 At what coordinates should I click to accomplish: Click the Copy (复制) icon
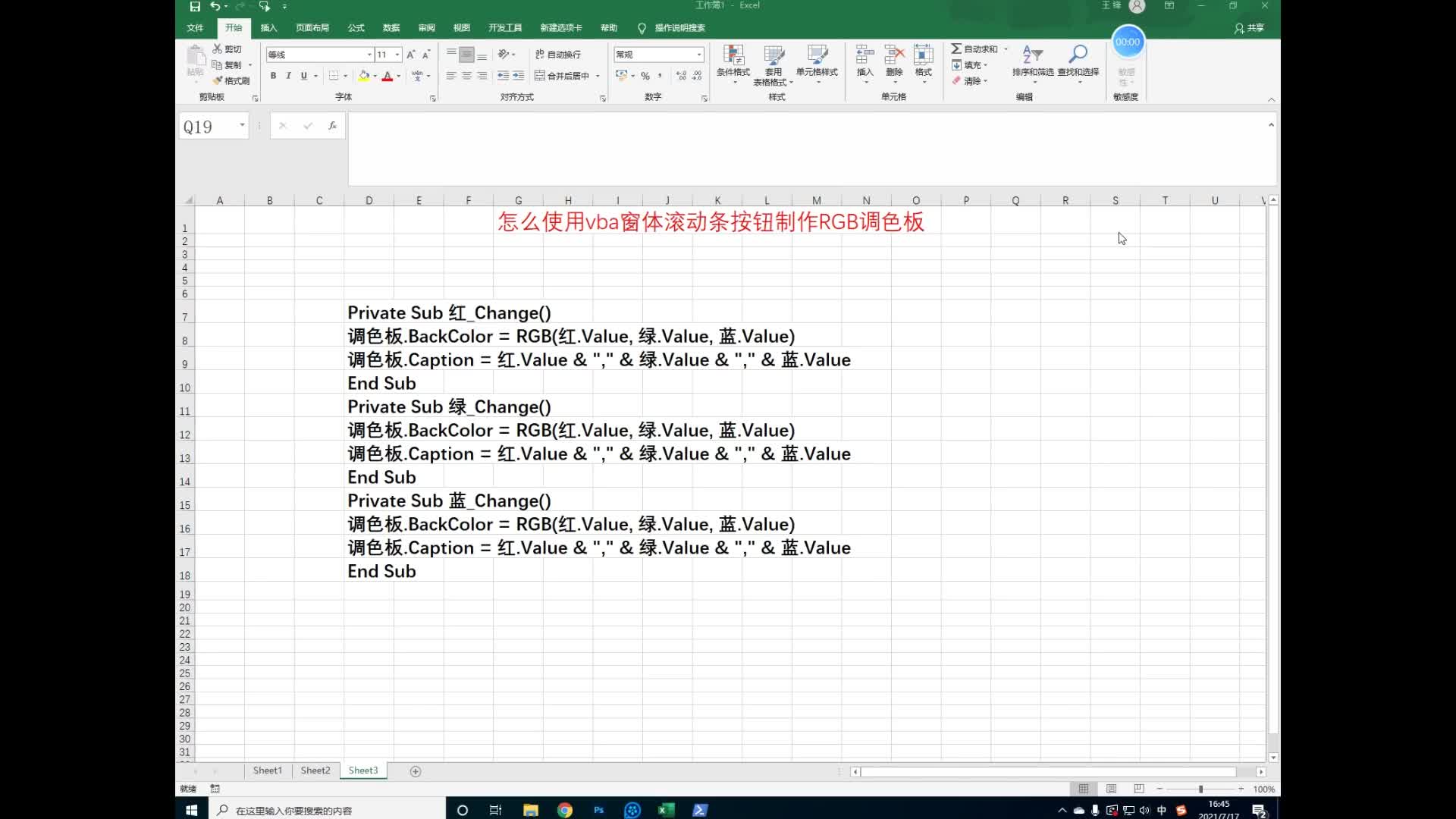217,64
